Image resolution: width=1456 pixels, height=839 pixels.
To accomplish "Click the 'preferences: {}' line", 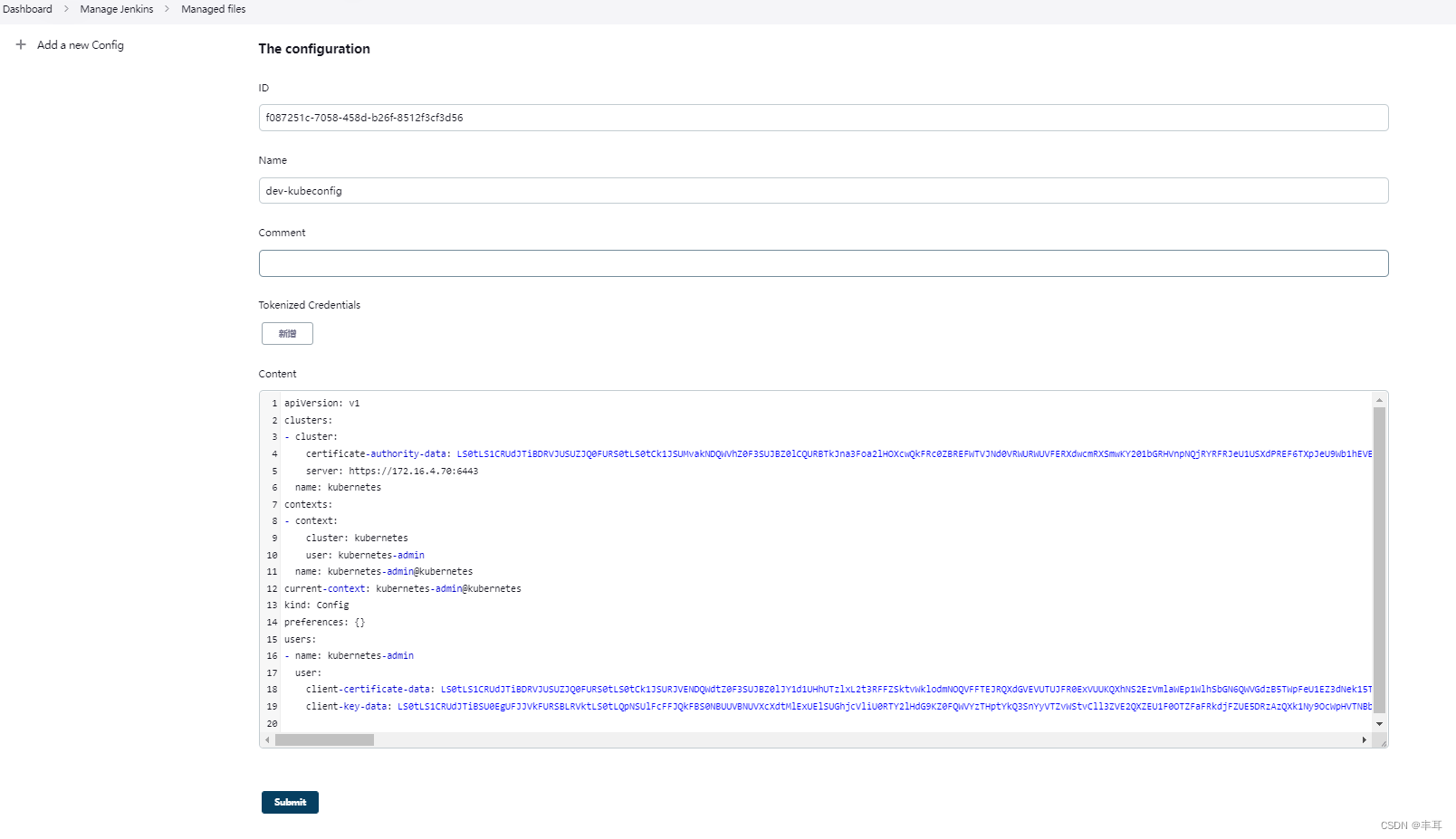I will pos(325,623).
